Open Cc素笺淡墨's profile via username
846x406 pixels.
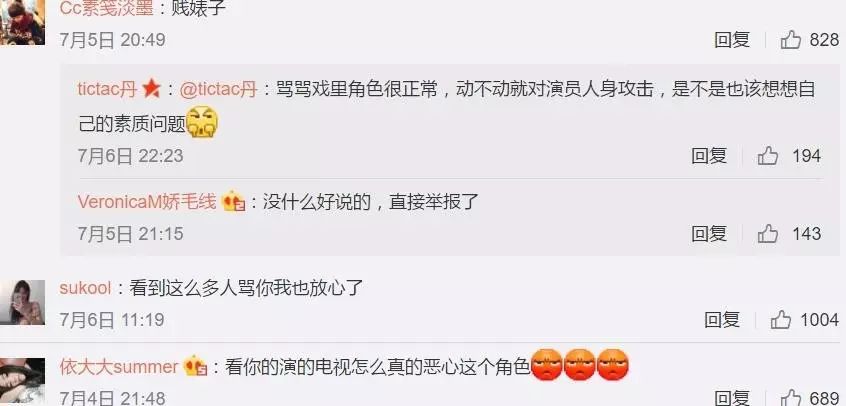coord(106,7)
